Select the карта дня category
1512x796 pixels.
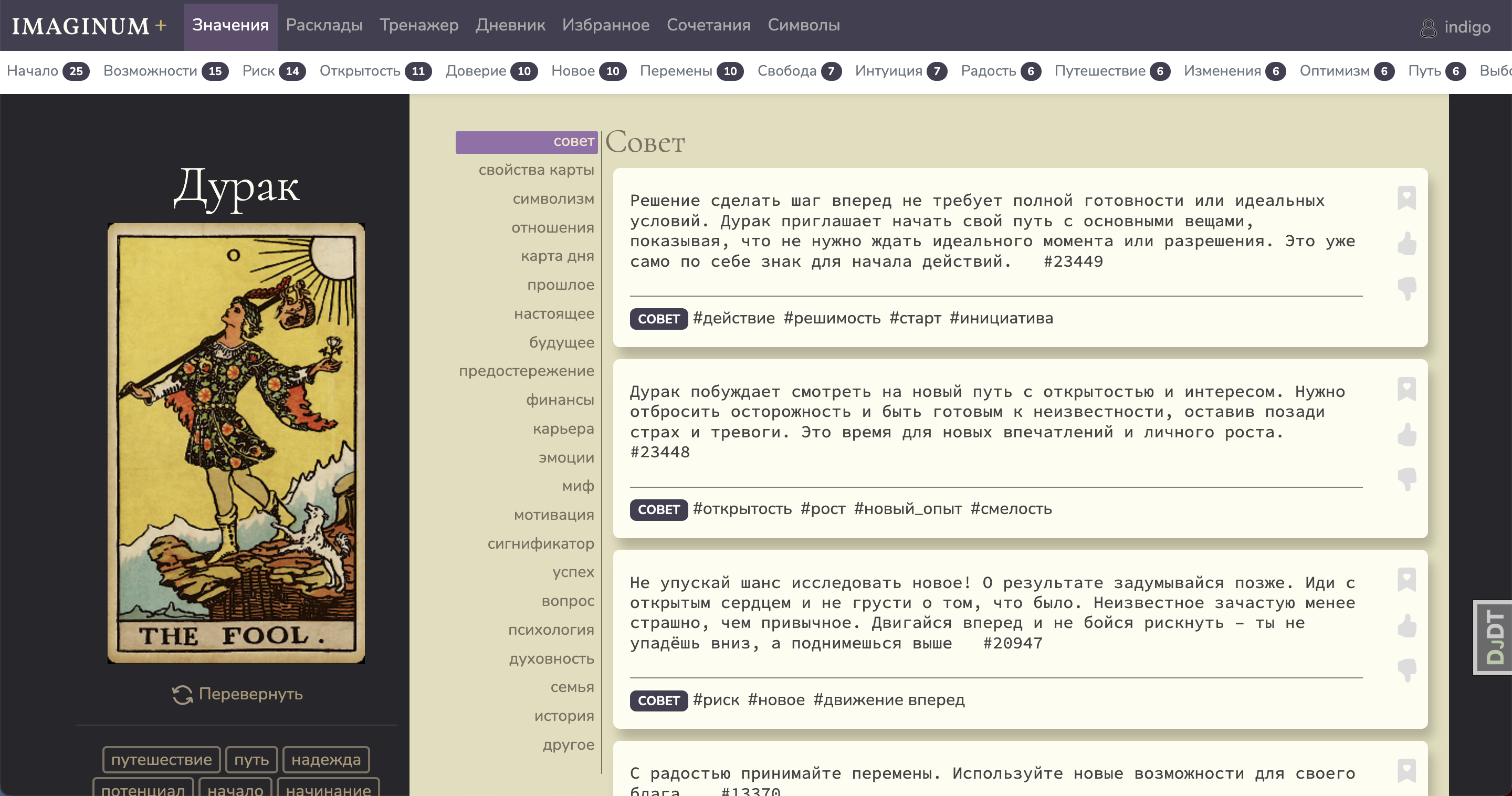point(557,257)
